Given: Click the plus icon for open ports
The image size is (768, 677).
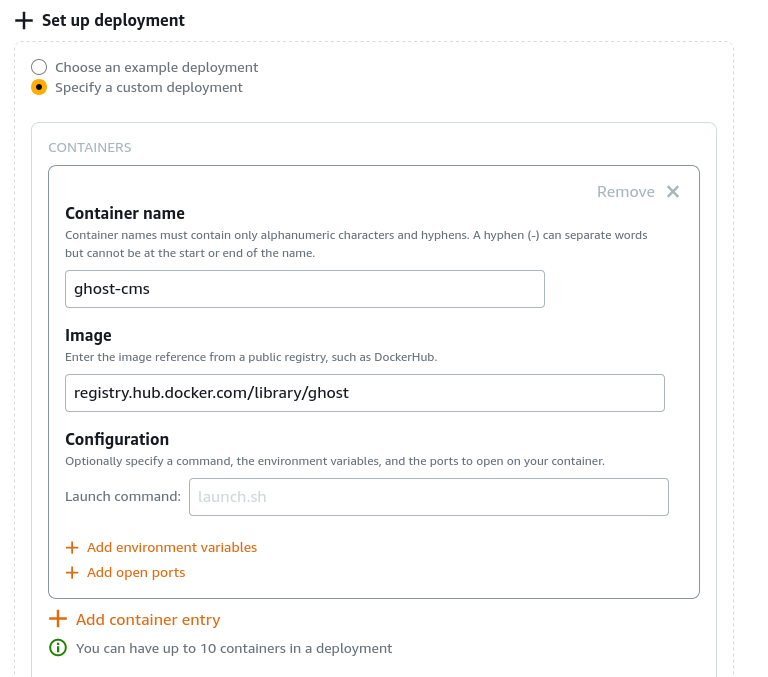Looking at the screenshot, I should coord(72,573).
